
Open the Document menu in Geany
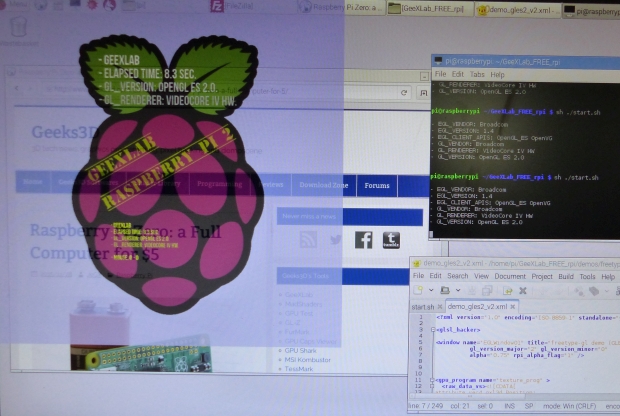click(510, 276)
